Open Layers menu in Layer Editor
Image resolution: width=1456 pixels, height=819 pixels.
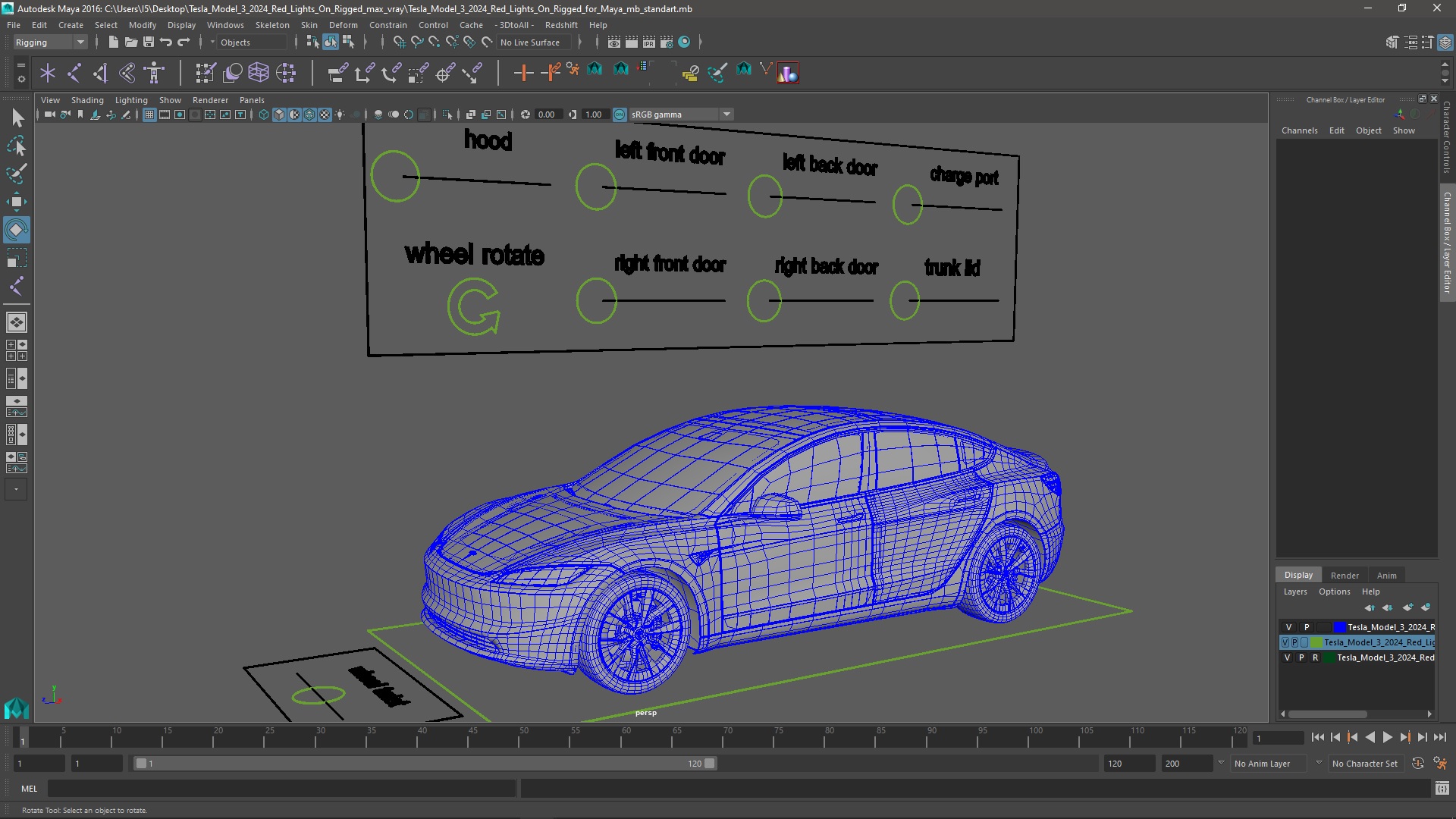pyautogui.click(x=1294, y=591)
